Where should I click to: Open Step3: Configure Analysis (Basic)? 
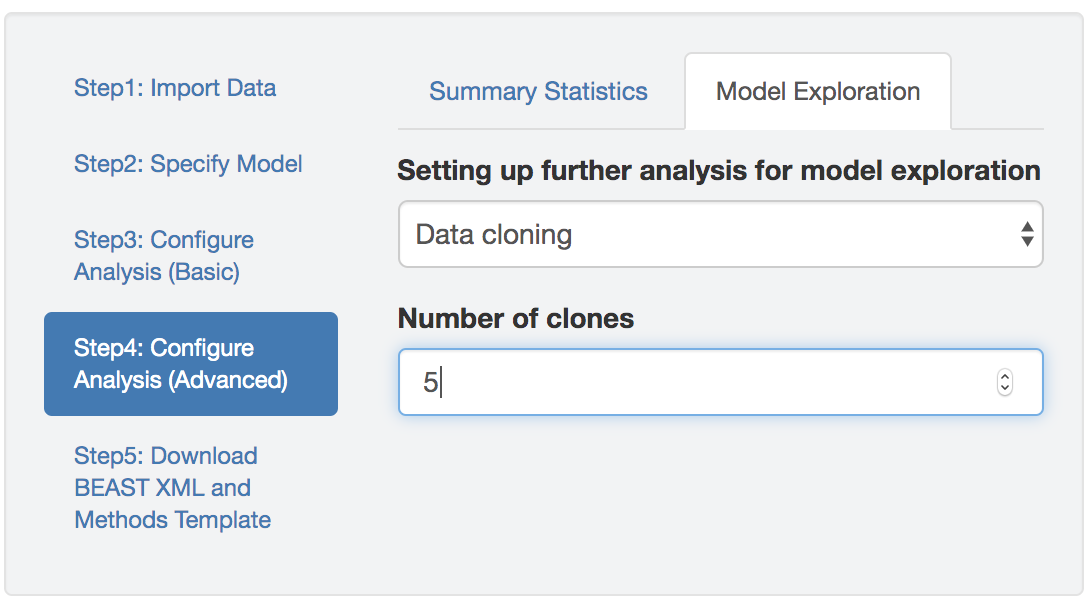[164, 256]
